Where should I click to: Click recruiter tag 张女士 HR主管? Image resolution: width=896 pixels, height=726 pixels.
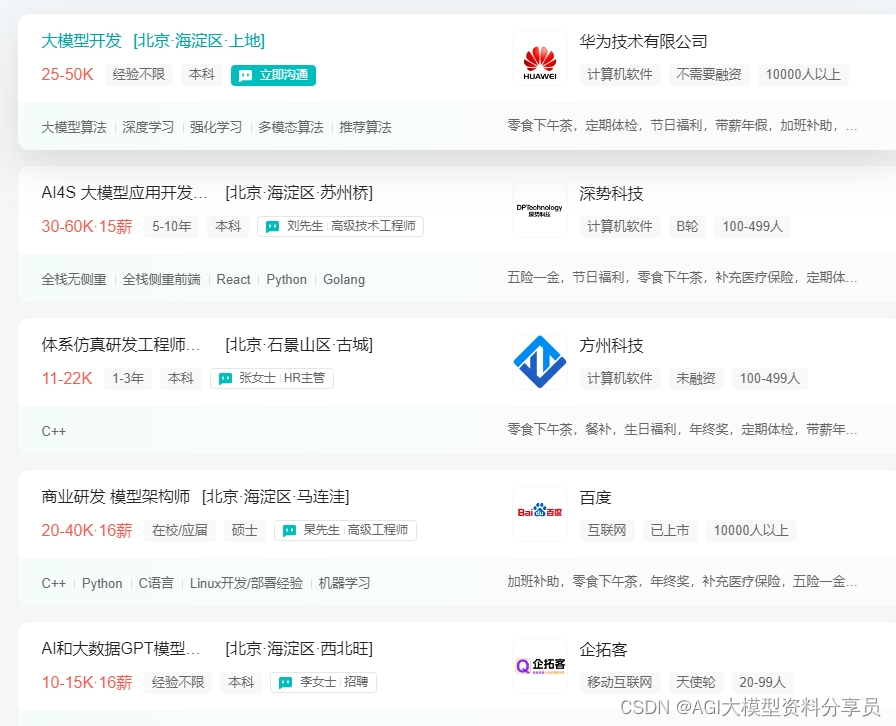coord(272,378)
